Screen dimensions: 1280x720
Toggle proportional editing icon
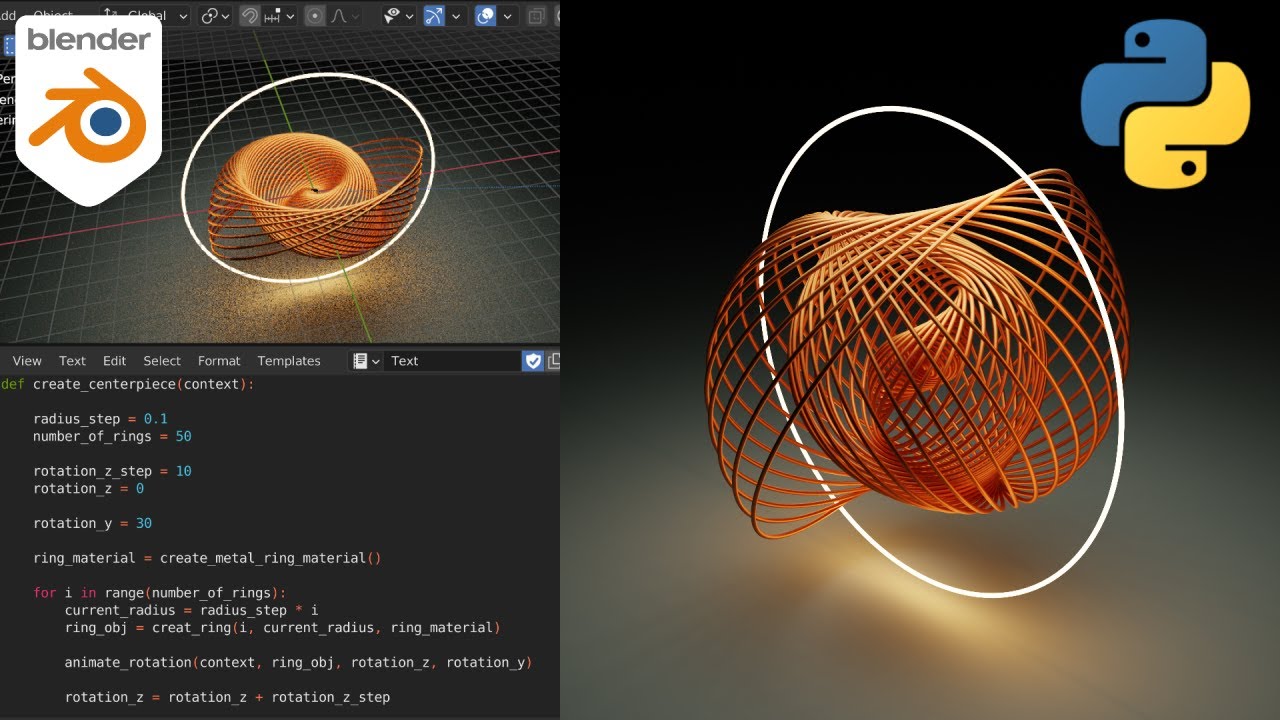point(315,15)
